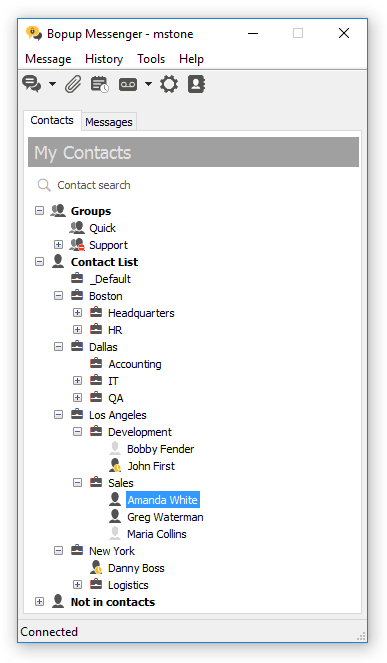Click John First's away status icon
Viewport: 387px width, 663px height.
115,466
